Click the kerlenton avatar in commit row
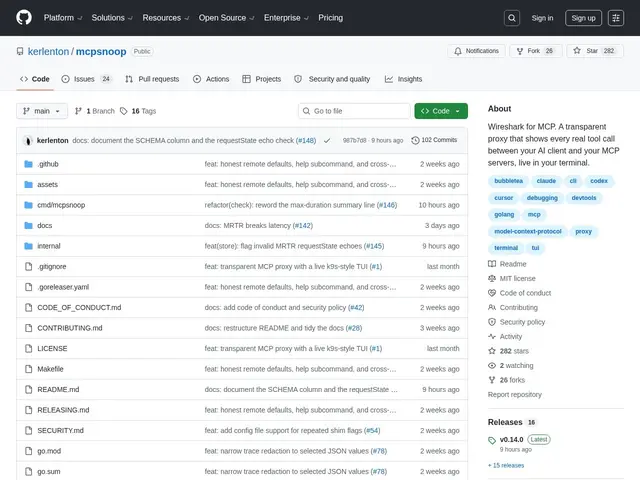The image size is (640, 480). 28,140
